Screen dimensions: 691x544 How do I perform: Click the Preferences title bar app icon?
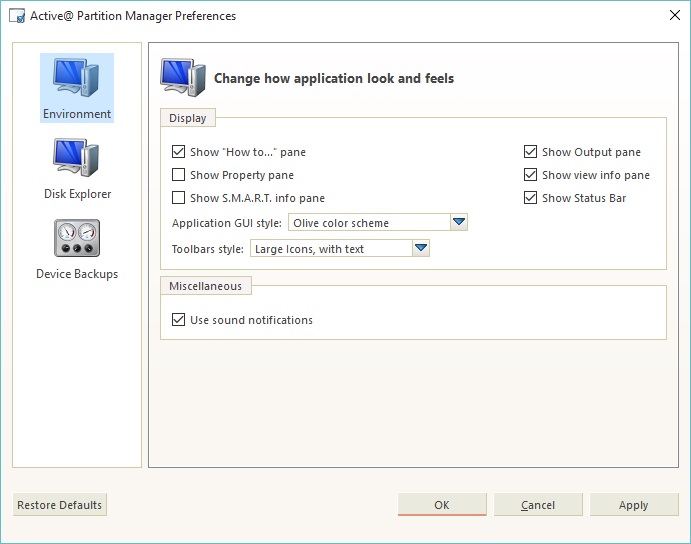pyautogui.click(x=17, y=16)
